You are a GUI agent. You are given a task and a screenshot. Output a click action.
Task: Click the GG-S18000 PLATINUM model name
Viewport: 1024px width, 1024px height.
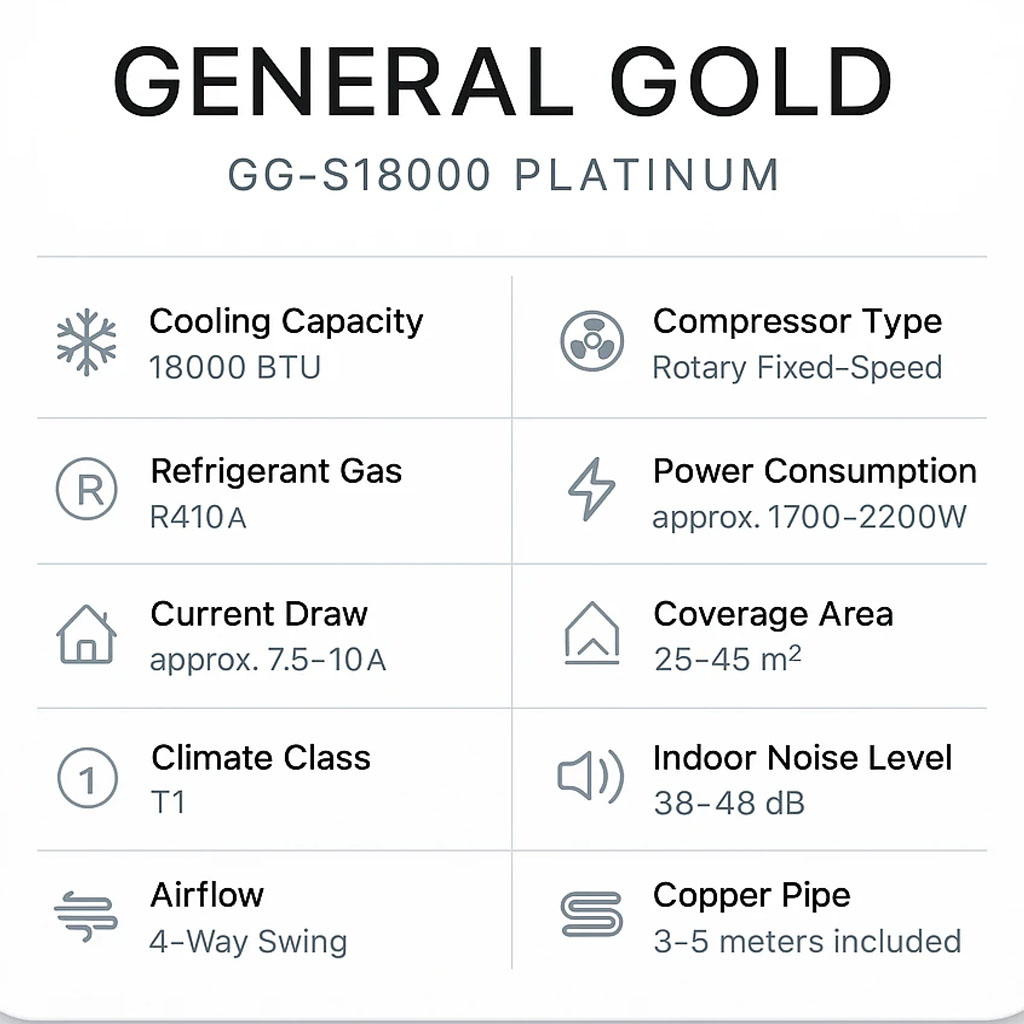pyautogui.click(x=503, y=176)
